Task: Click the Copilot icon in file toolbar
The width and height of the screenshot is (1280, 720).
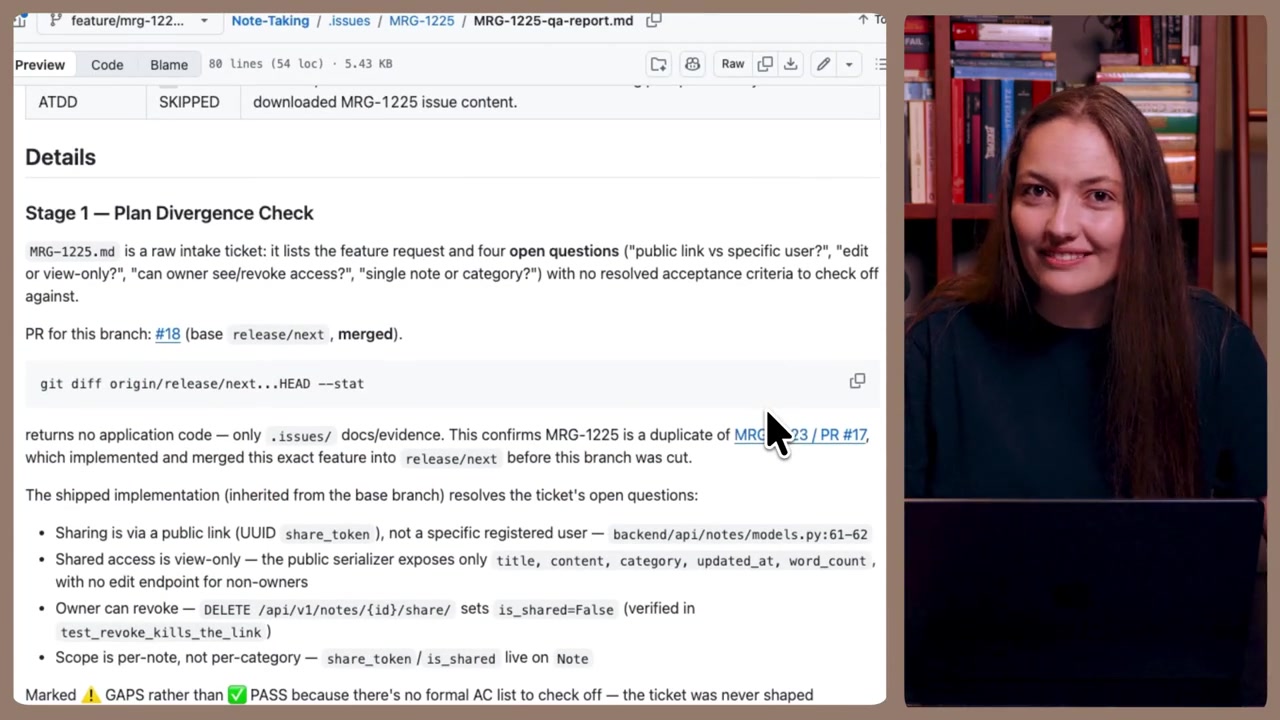Action: pyautogui.click(x=692, y=64)
